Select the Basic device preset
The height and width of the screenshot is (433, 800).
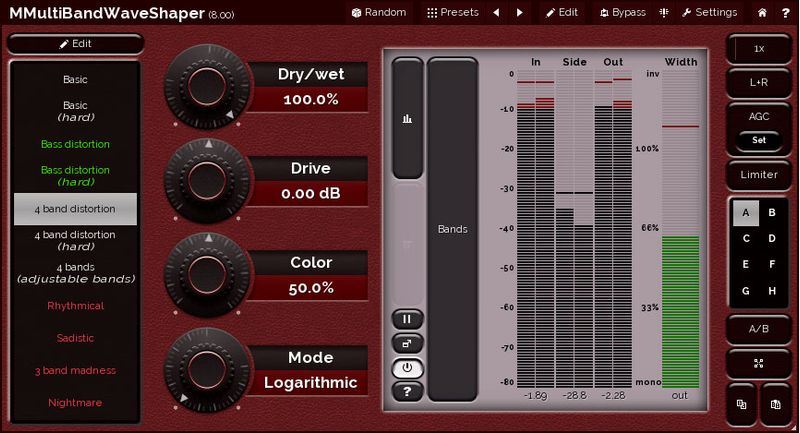tap(76, 80)
